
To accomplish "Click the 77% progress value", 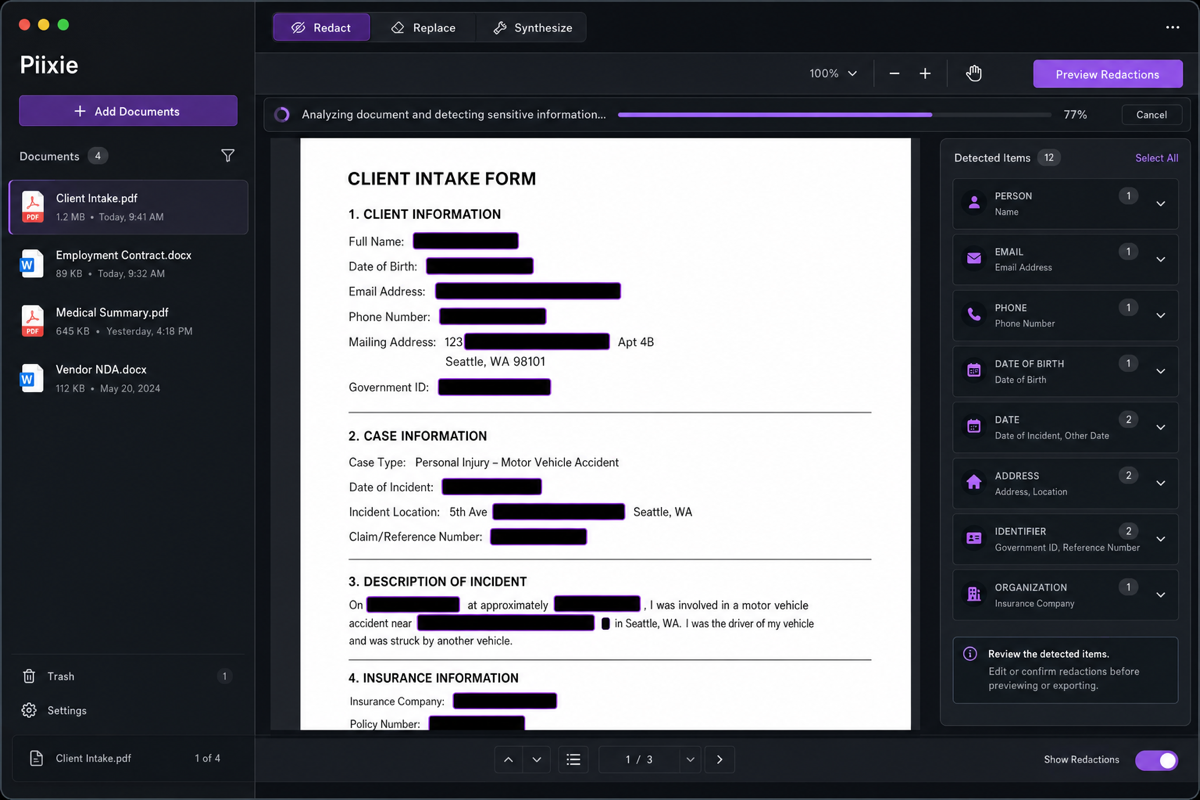I will point(1075,115).
